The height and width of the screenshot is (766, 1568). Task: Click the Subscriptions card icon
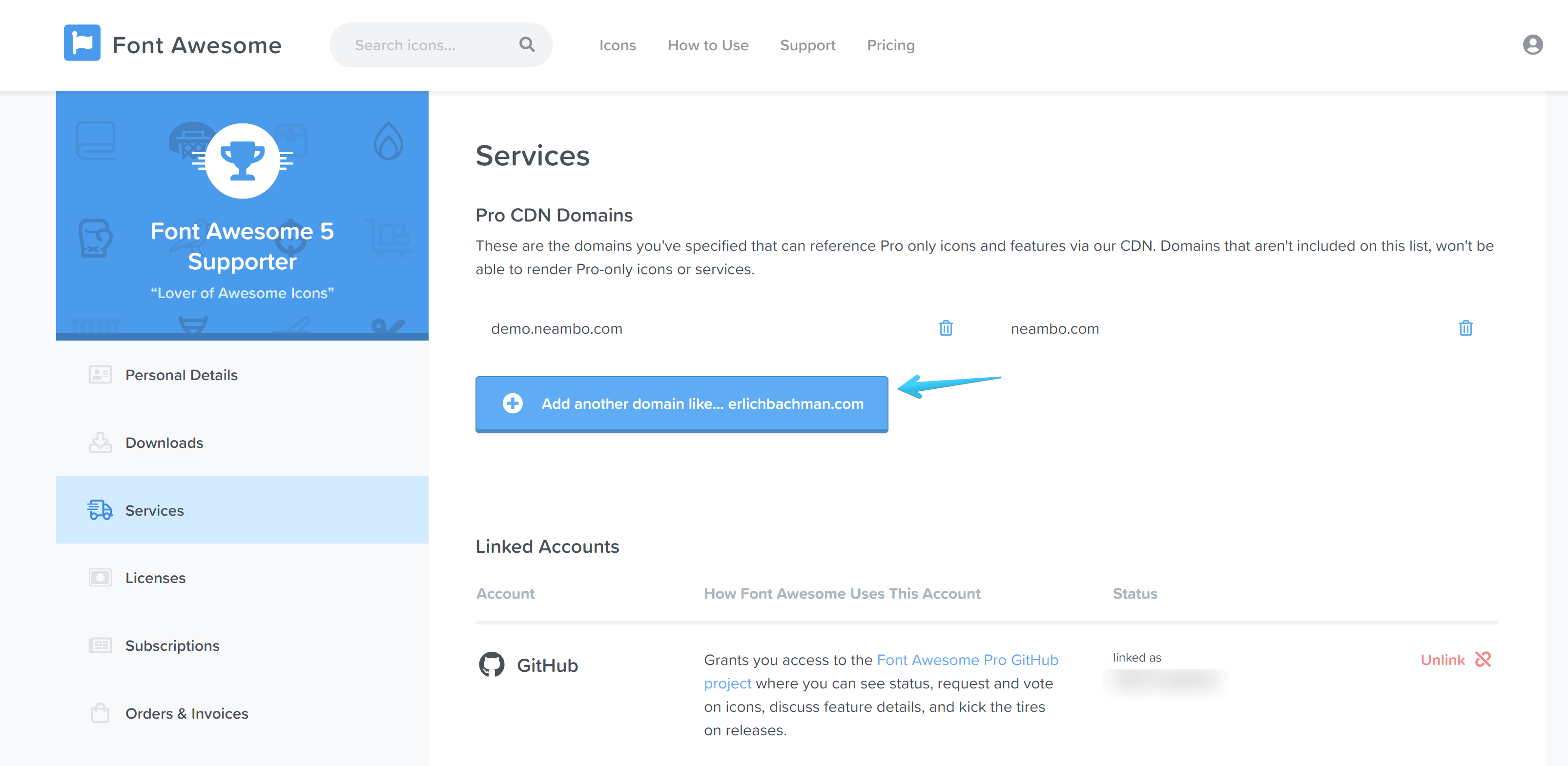point(101,645)
